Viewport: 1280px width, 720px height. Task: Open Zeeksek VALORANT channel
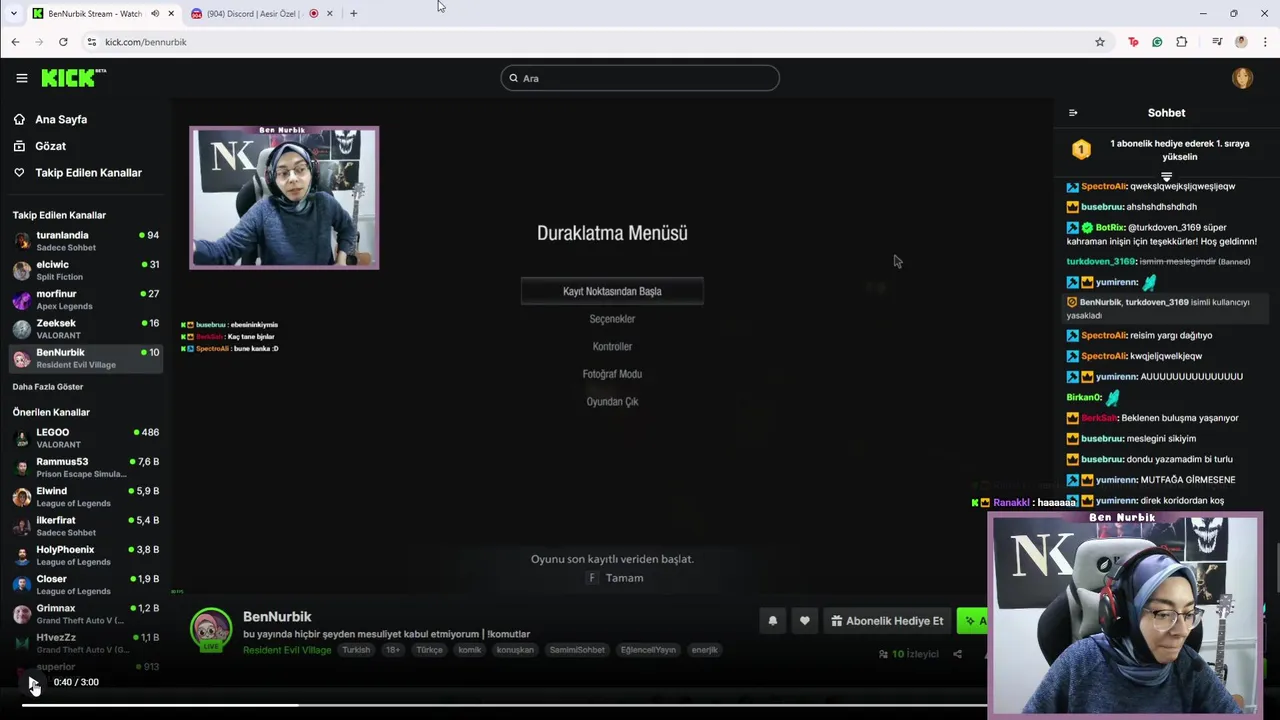point(85,328)
